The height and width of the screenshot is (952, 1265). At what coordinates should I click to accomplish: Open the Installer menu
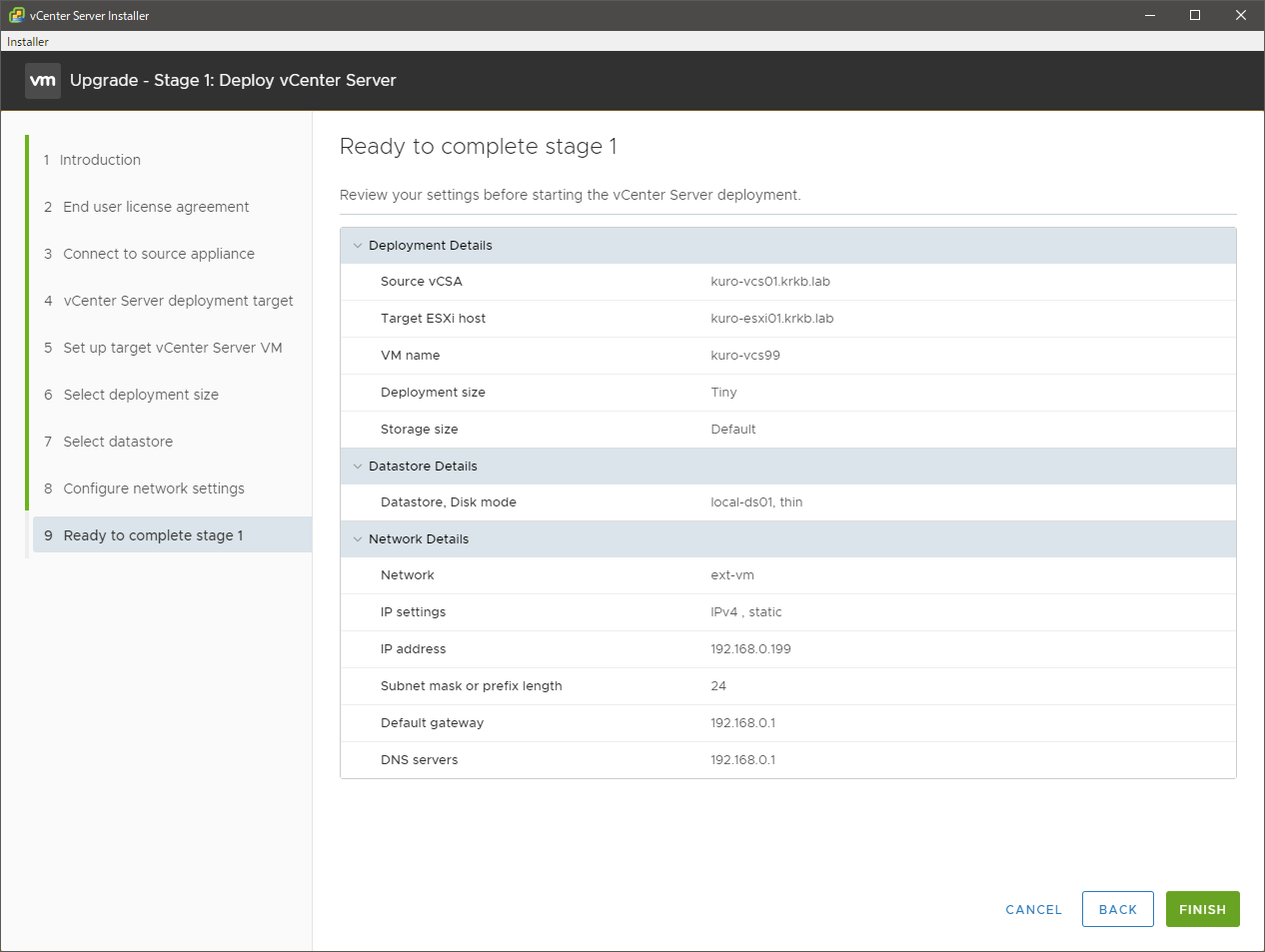point(28,42)
